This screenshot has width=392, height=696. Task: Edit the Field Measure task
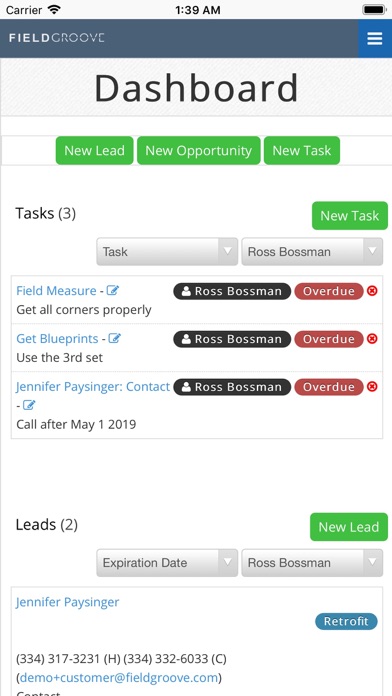click(113, 291)
